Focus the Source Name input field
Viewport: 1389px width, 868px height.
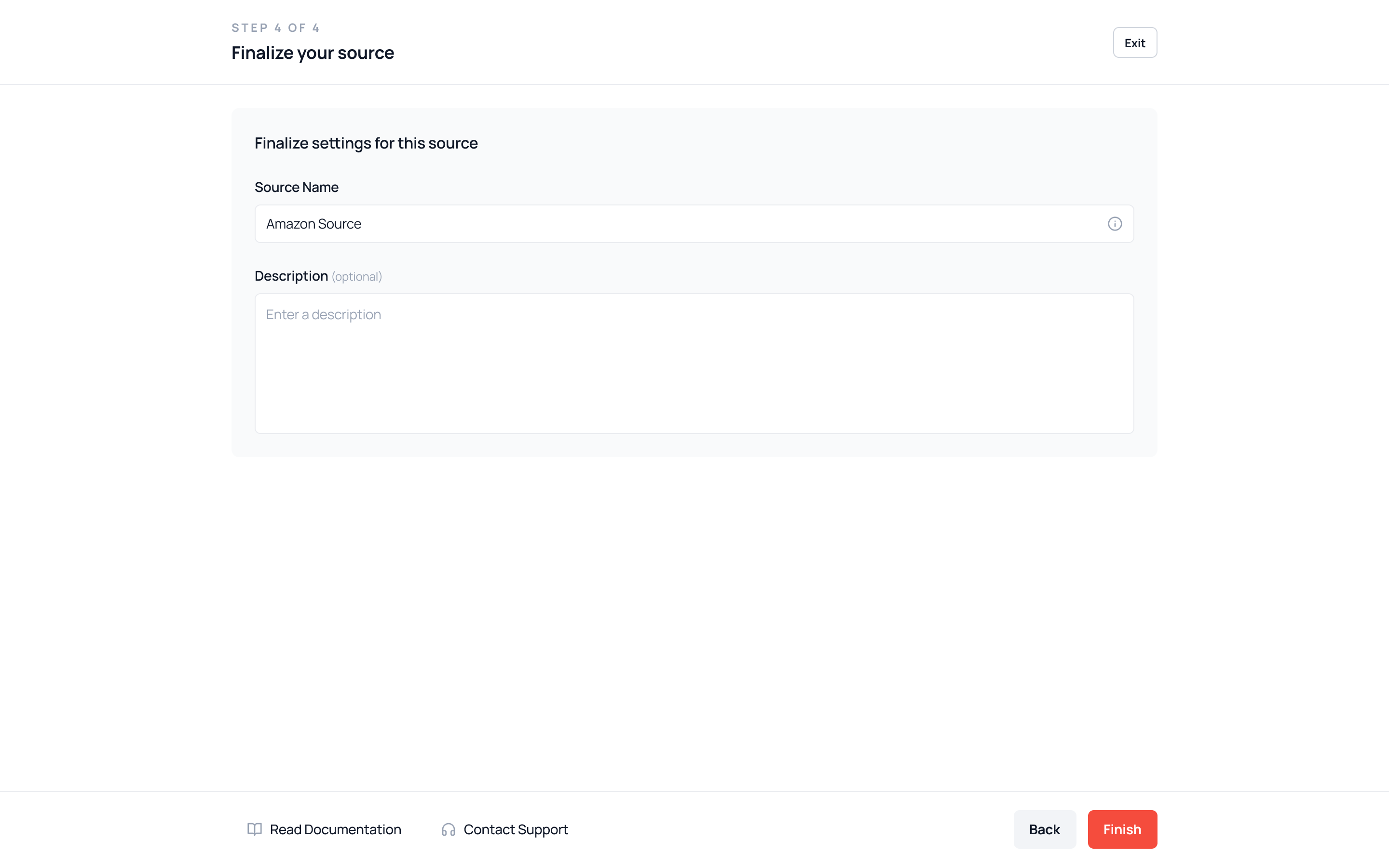pos(677,224)
